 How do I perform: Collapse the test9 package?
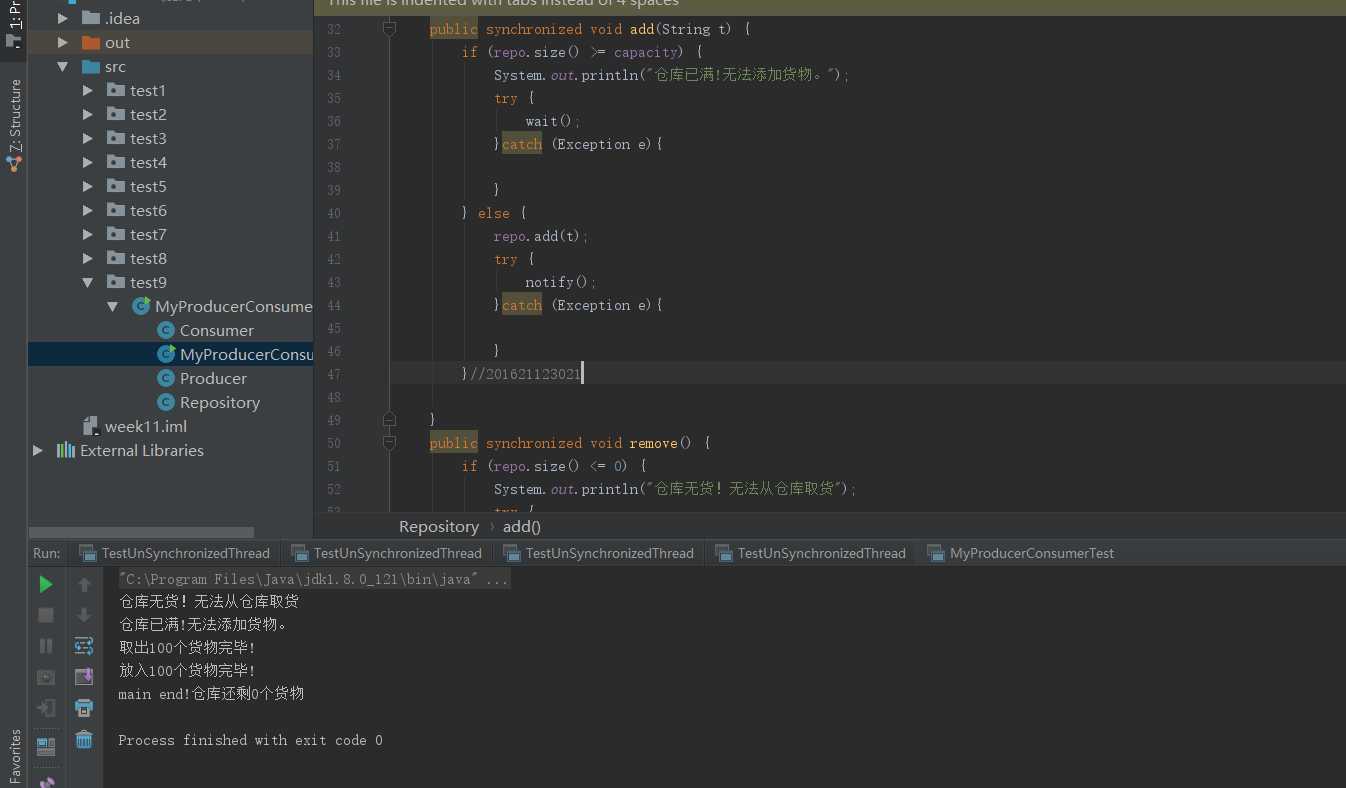88,283
